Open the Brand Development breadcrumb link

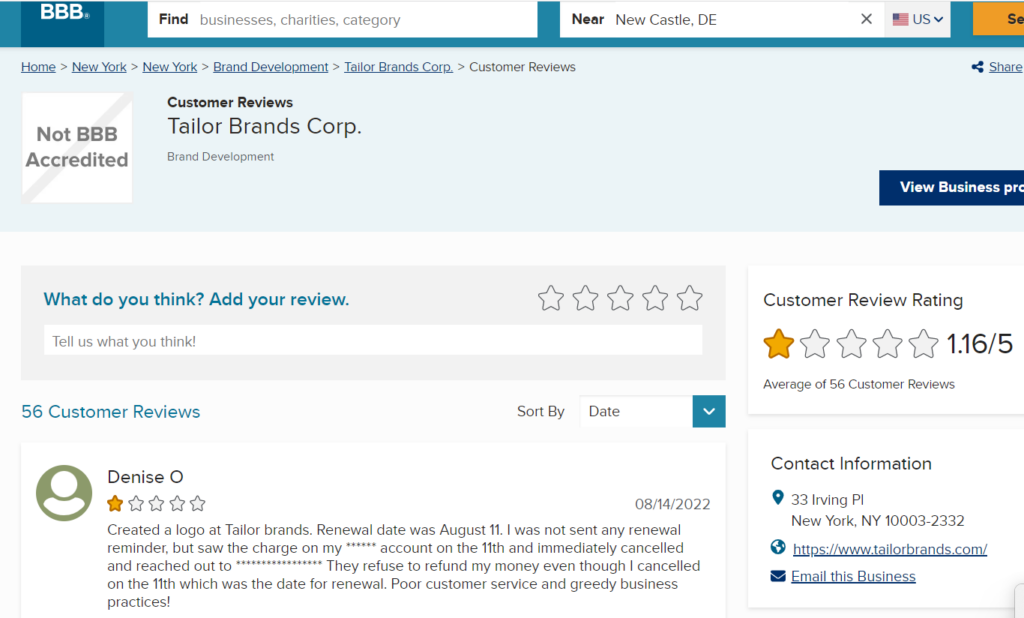270,67
